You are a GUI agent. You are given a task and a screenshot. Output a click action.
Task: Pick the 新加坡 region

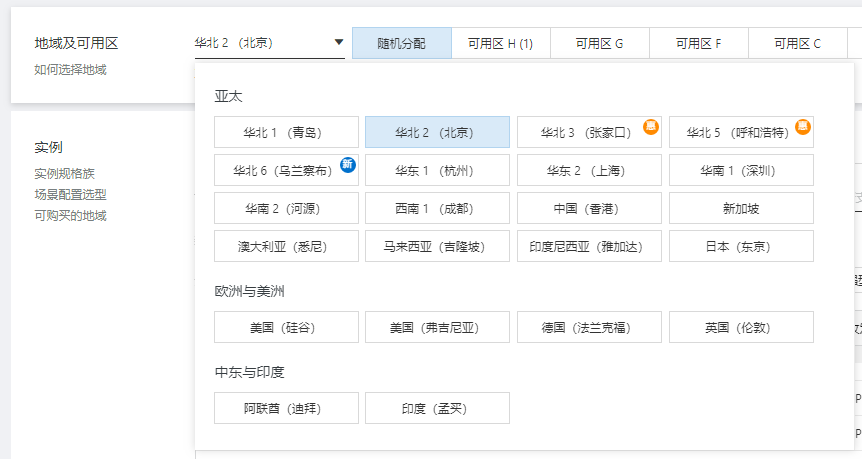[741, 209]
